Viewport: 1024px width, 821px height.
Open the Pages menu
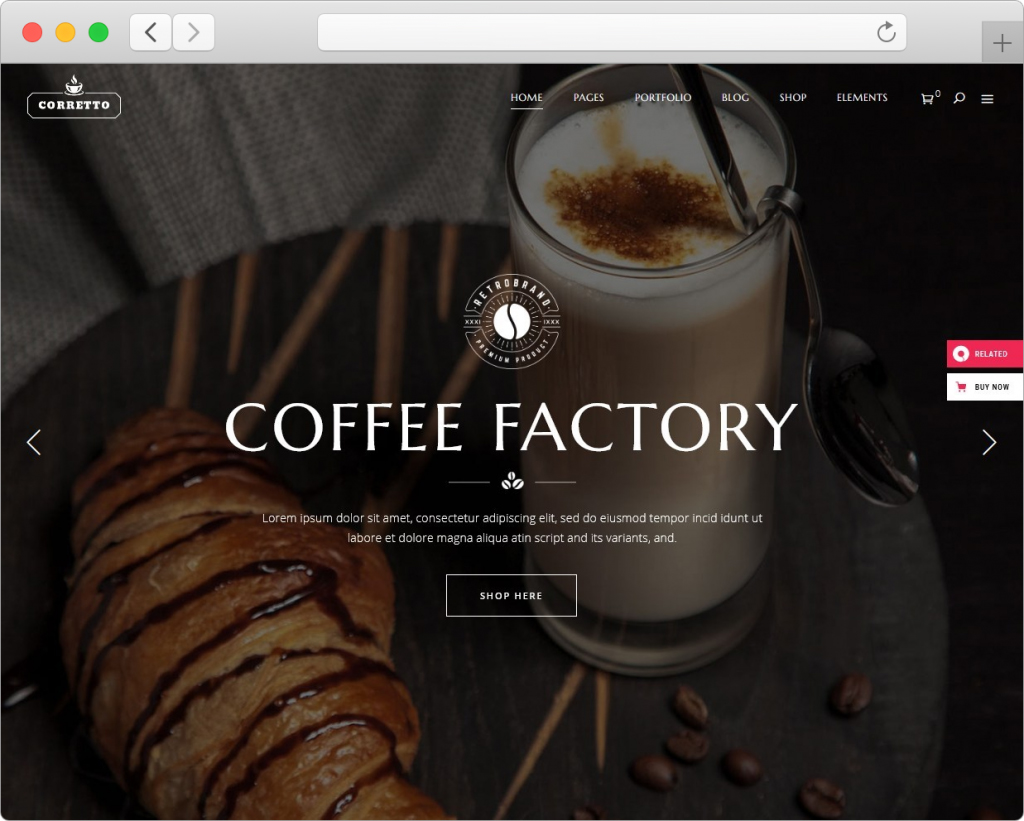pos(588,97)
